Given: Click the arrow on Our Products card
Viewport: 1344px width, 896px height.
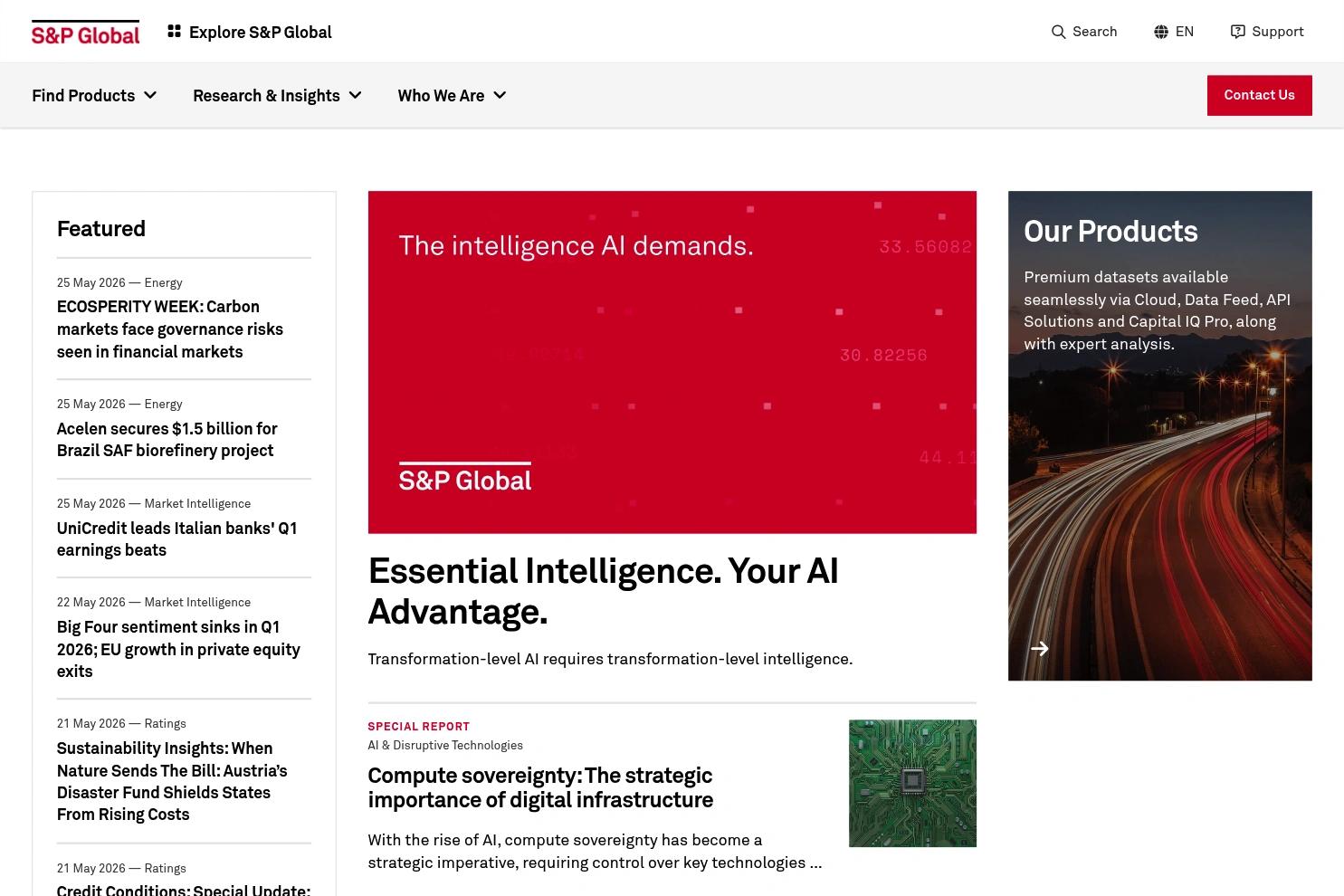Looking at the screenshot, I should tap(1040, 648).
